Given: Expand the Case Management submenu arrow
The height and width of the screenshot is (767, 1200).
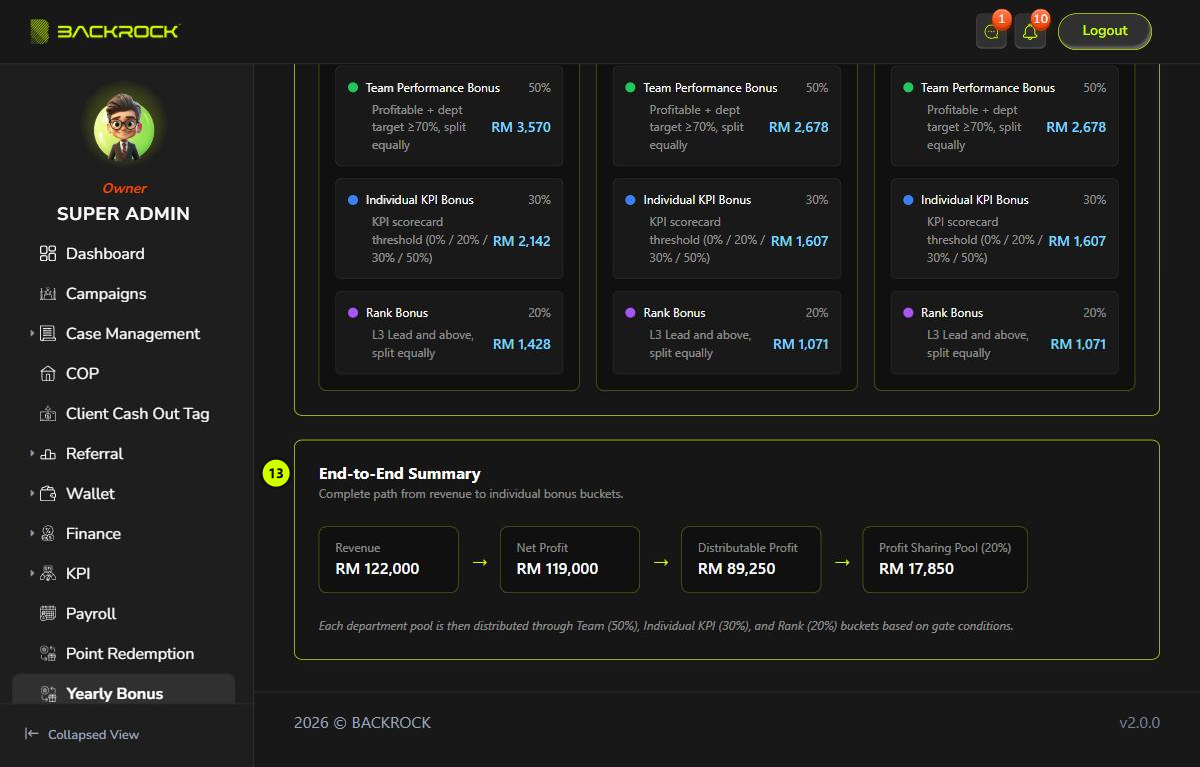Looking at the screenshot, I should (32, 334).
